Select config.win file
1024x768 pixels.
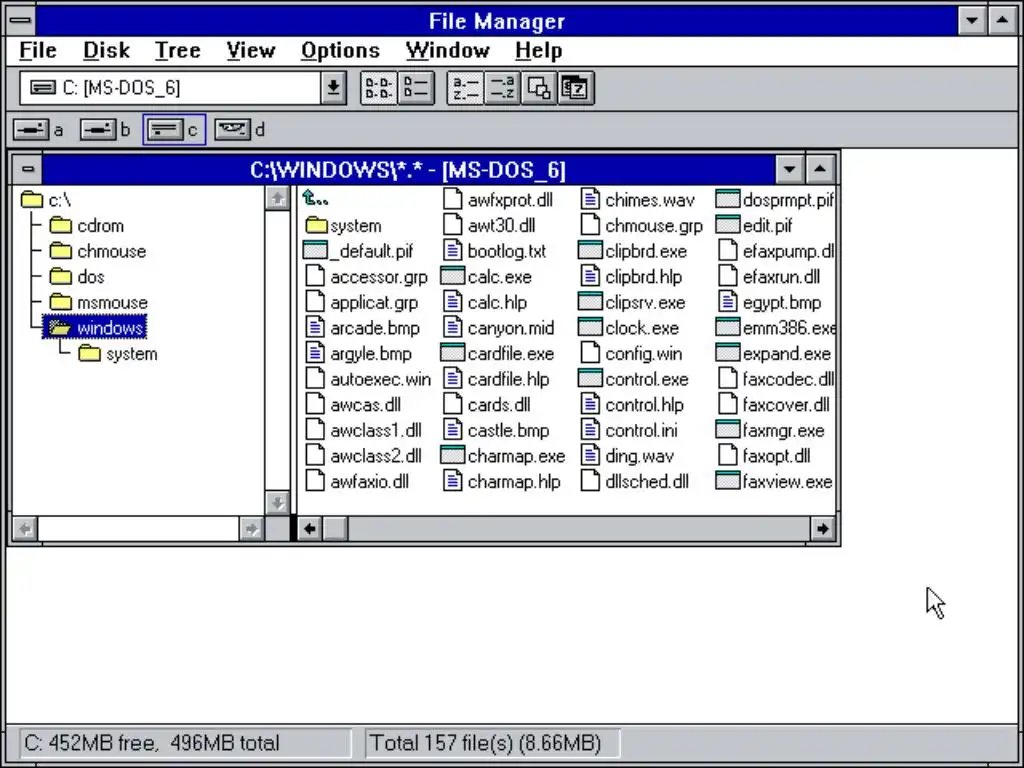(632, 354)
